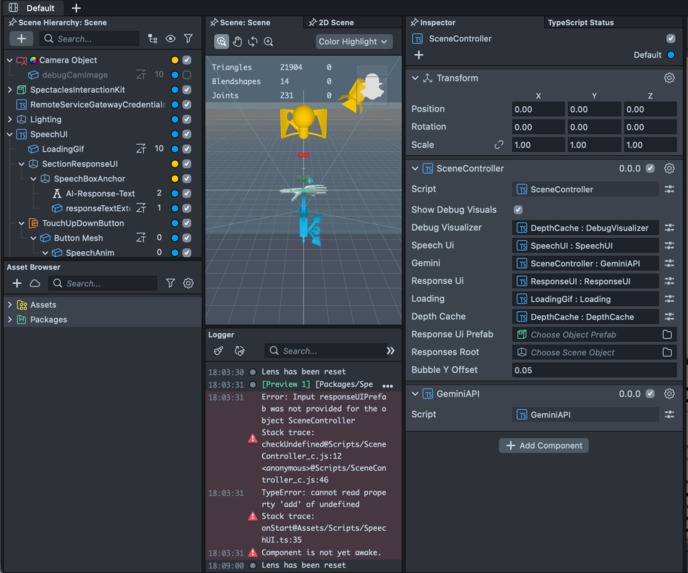Click options icon for Speech Ui field
Image resolution: width=688 pixels, height=573 pixels.
pyautogui.click(x=669, y=246)
